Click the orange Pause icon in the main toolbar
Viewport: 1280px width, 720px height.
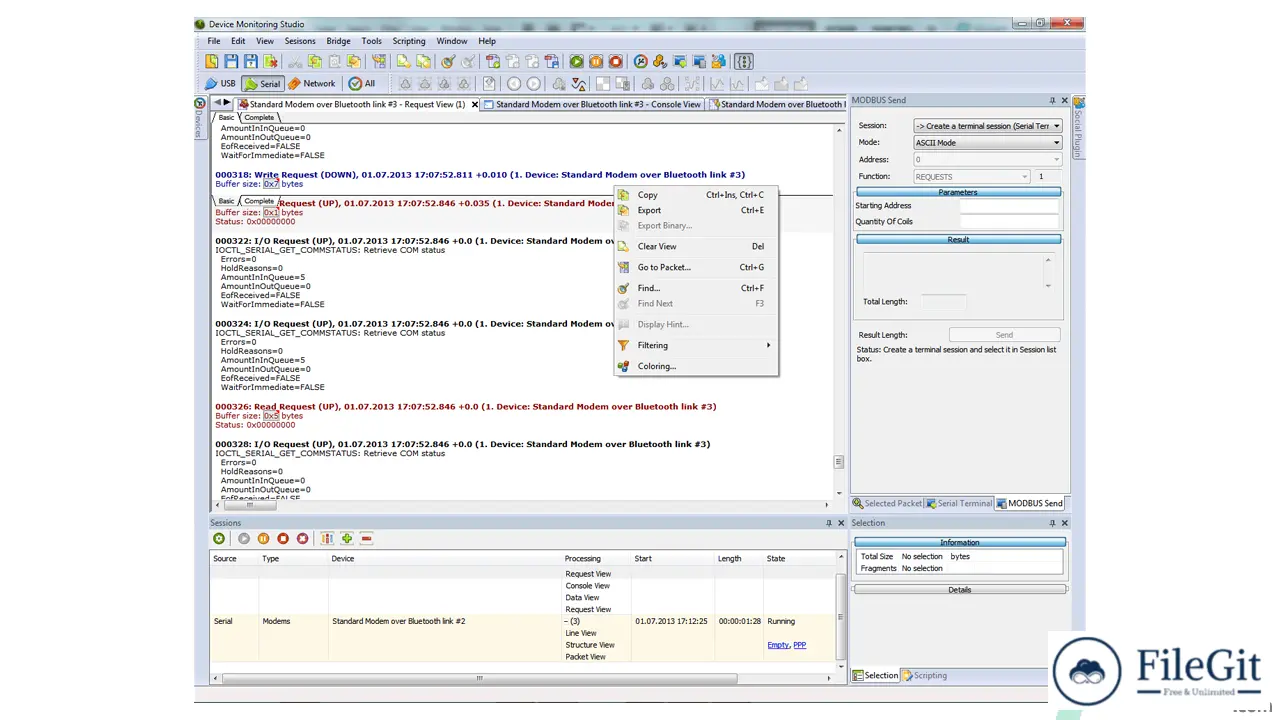pos(596,61)
